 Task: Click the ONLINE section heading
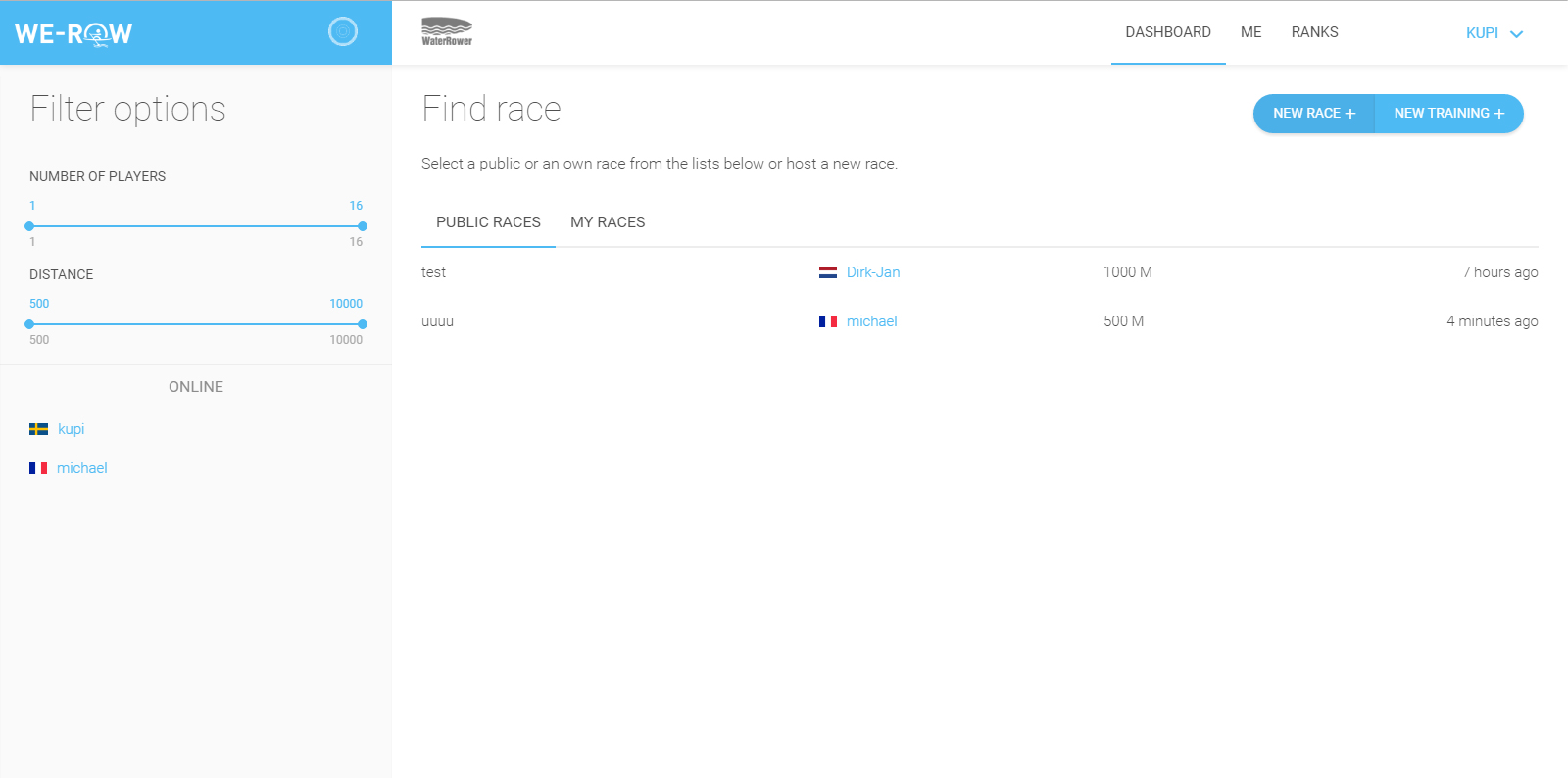pos(196,387)
